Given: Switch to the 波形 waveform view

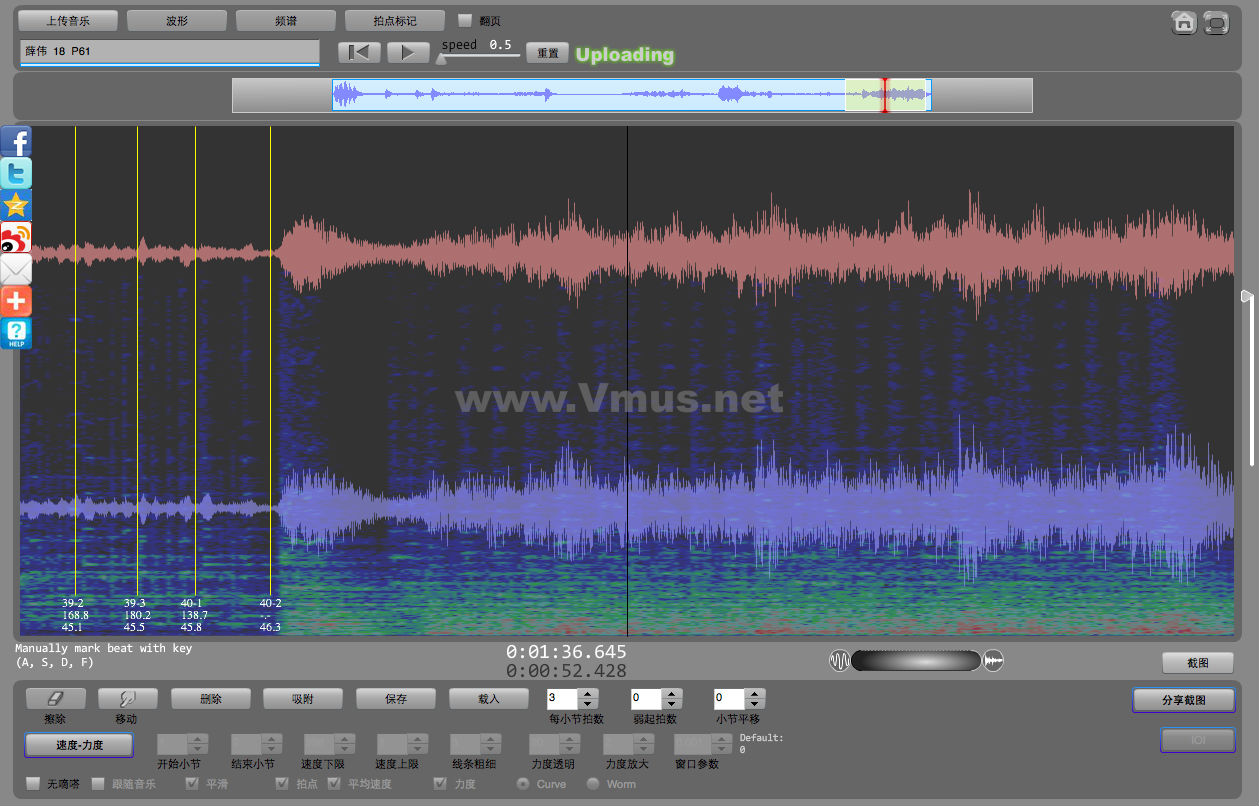Looking at the screenshot, I should pos(176,21).
